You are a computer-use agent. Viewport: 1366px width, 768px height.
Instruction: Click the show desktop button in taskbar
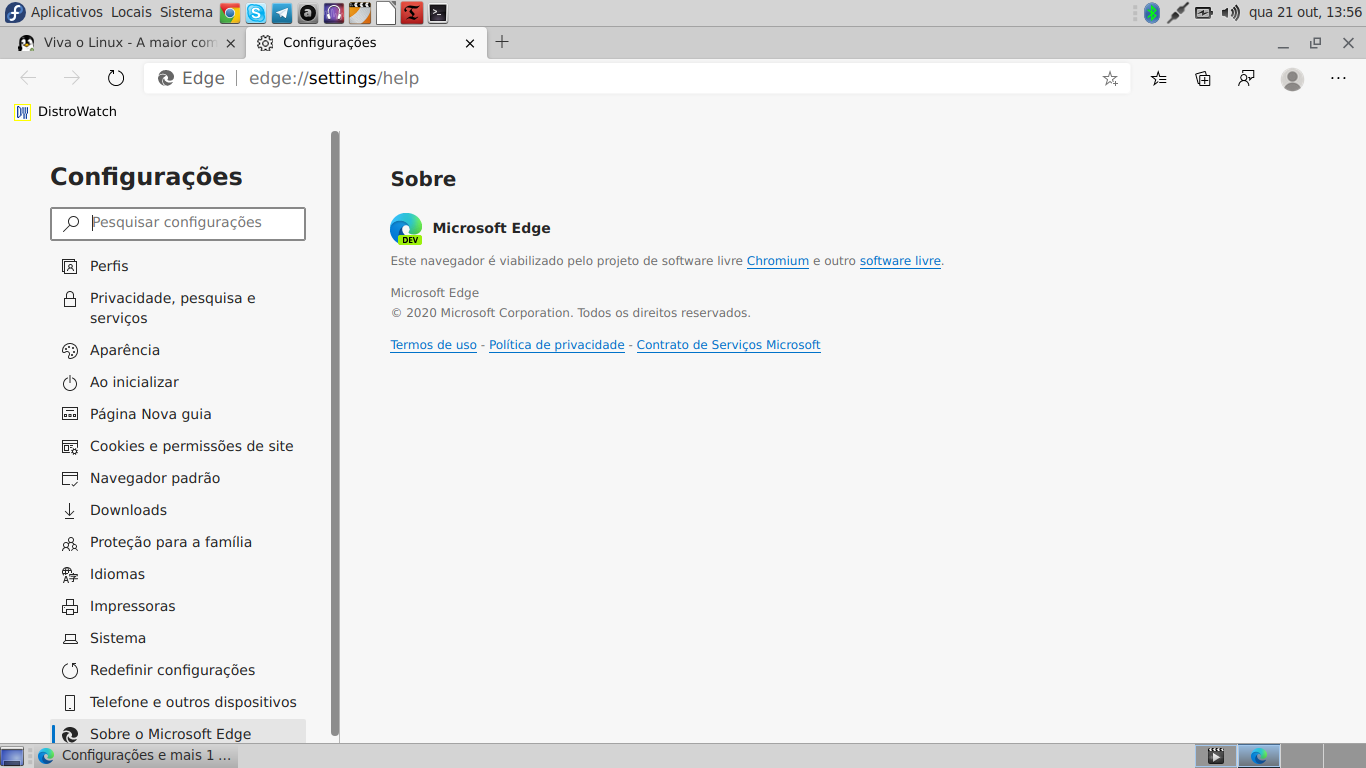[x=12, y=756]
